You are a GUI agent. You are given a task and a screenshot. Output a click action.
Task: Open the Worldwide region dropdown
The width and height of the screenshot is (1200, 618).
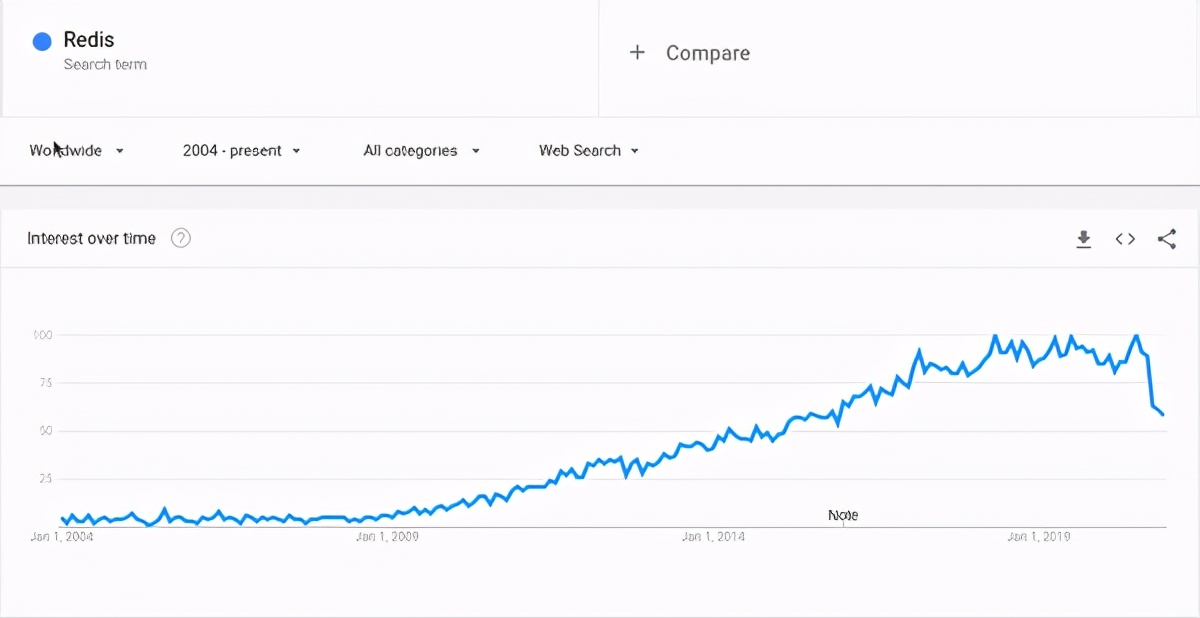(x=76, y=151)
